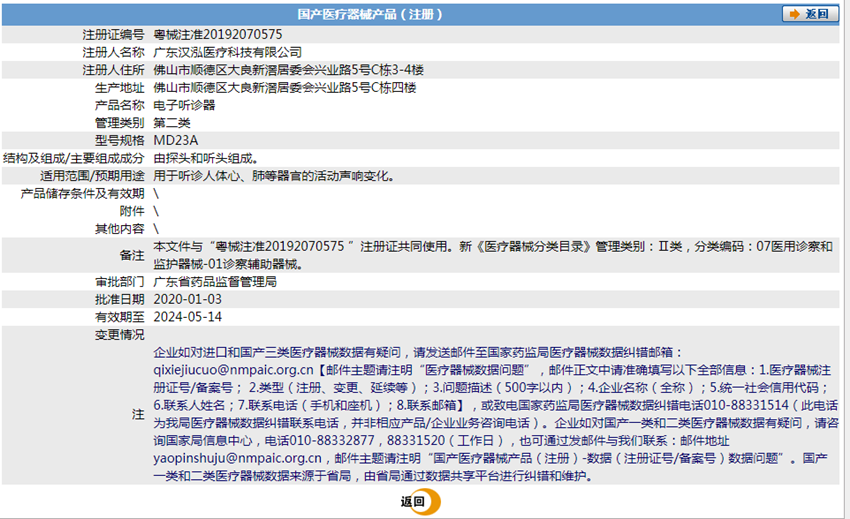Click registrant address ending in C栋3-4楼
Screen dimensions: 850x519
pos(288,70)
